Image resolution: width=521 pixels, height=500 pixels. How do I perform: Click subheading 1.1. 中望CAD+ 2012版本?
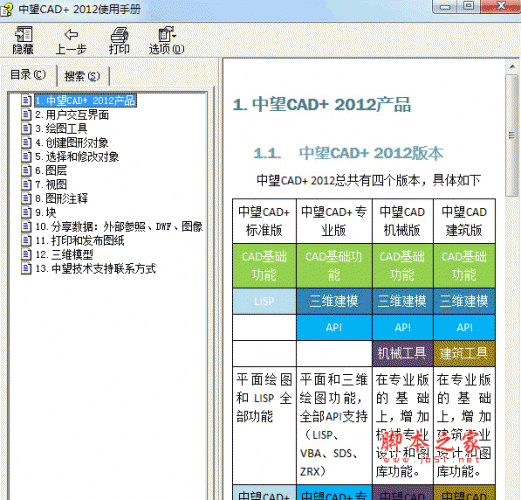pyautogui.click(x=348, y=153)
